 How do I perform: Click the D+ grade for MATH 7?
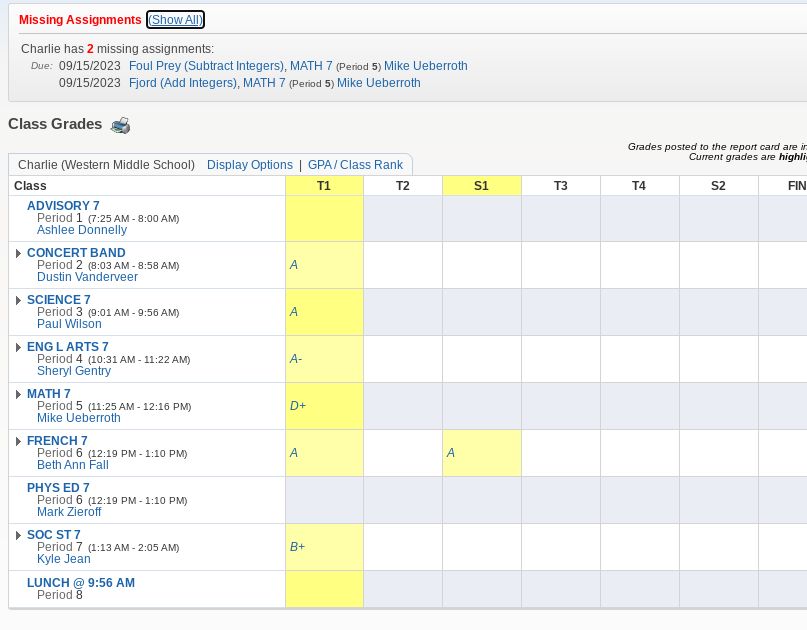tap(298, 406)
